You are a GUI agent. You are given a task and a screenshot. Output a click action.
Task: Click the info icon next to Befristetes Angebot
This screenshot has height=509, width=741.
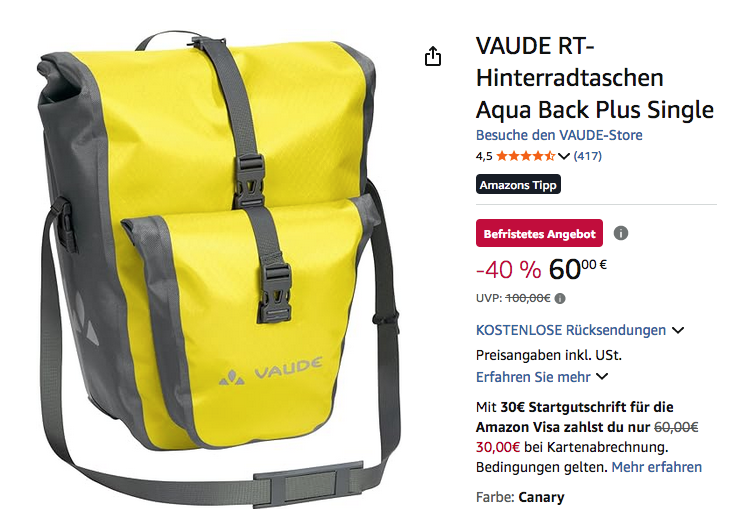coord(620,233)
